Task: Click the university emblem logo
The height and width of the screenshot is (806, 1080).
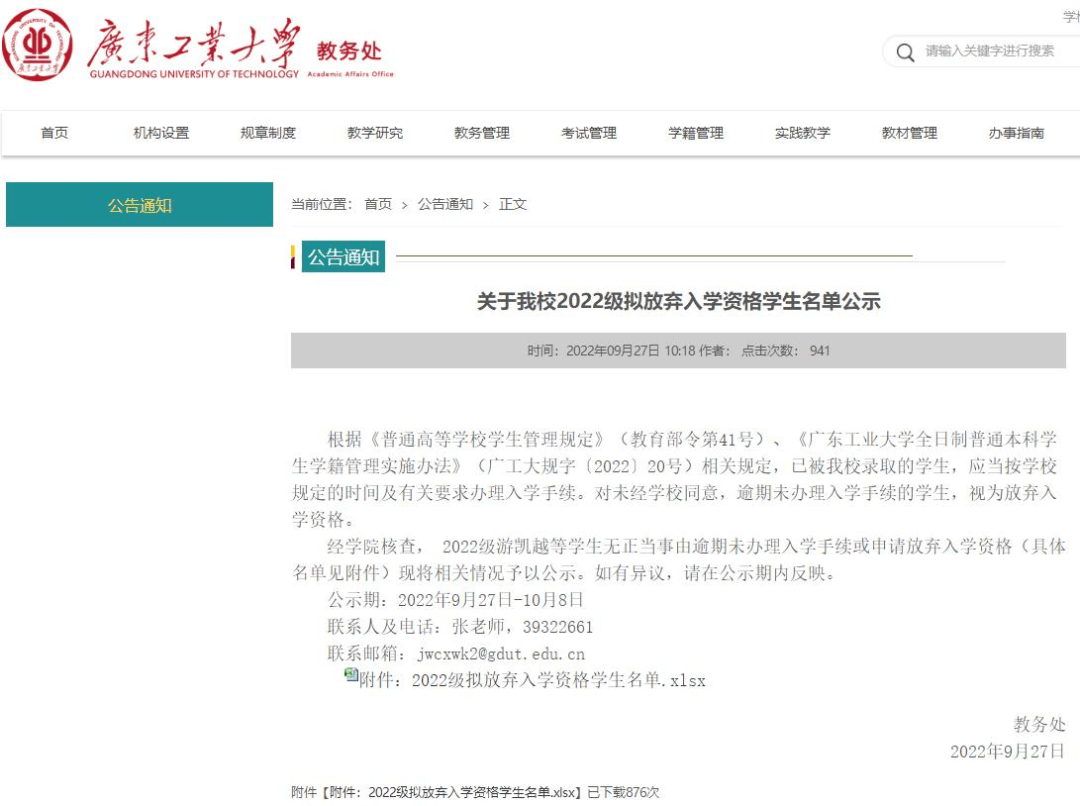Action: point(38,45)
